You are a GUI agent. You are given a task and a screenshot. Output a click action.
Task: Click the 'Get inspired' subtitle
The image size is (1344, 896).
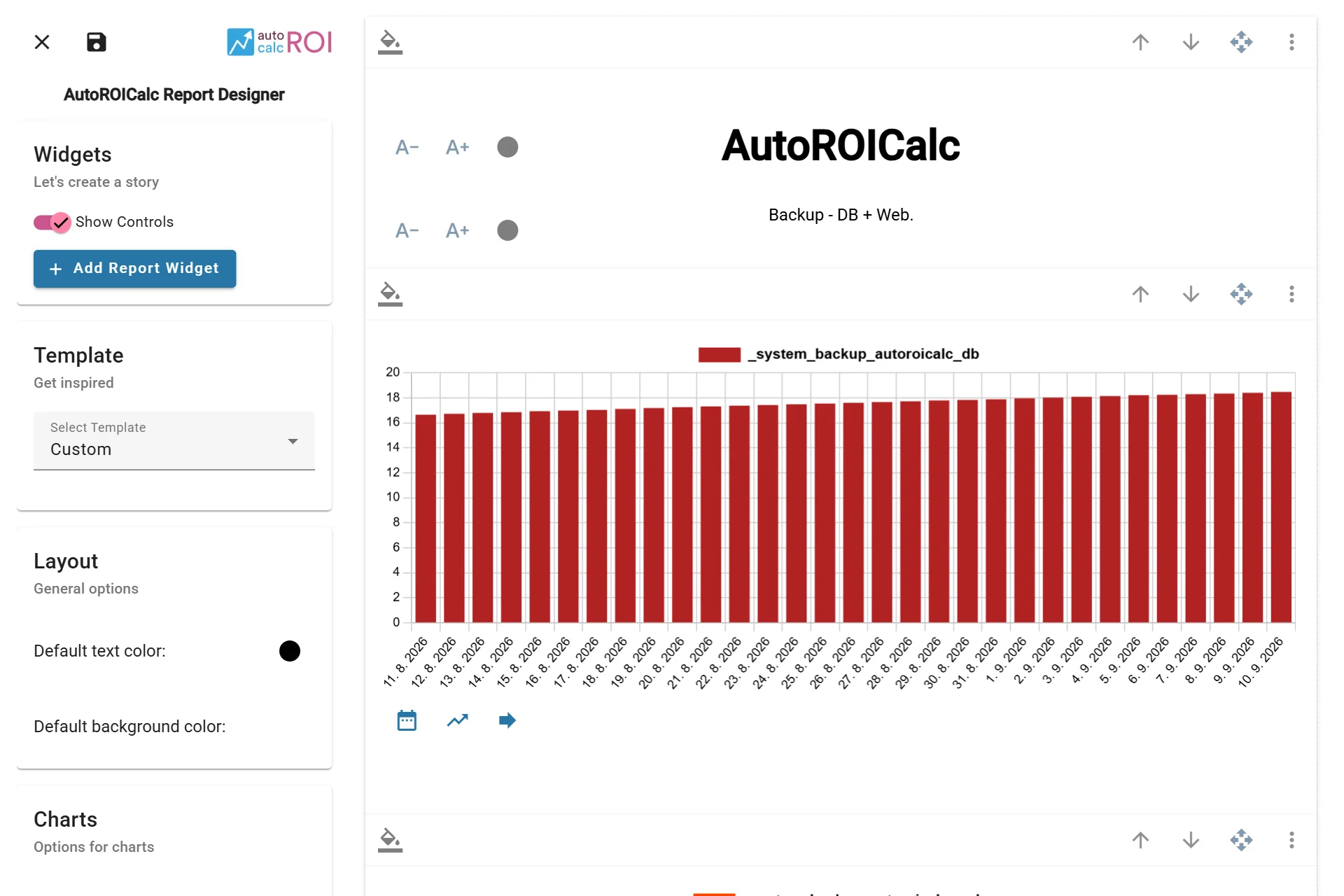[x=73, y=383]
